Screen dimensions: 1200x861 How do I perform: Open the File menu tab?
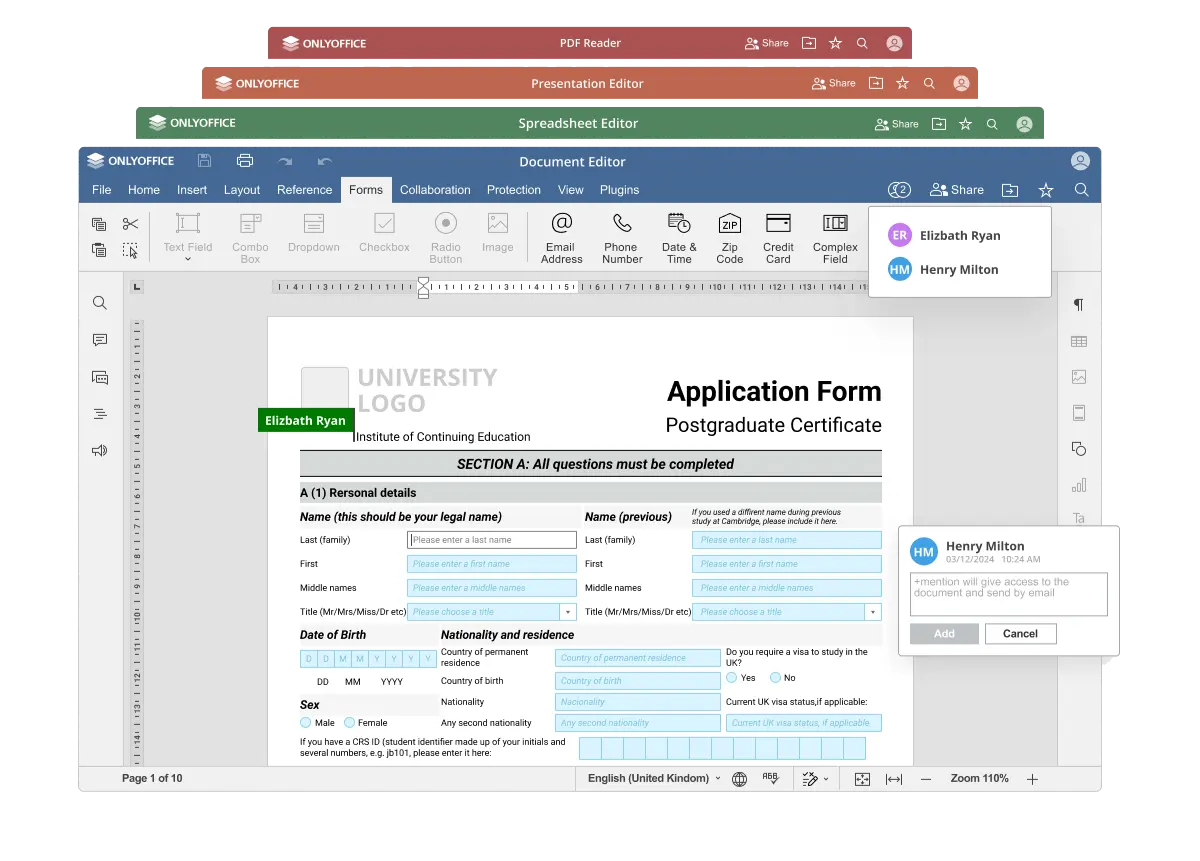(x=102, y=190)
